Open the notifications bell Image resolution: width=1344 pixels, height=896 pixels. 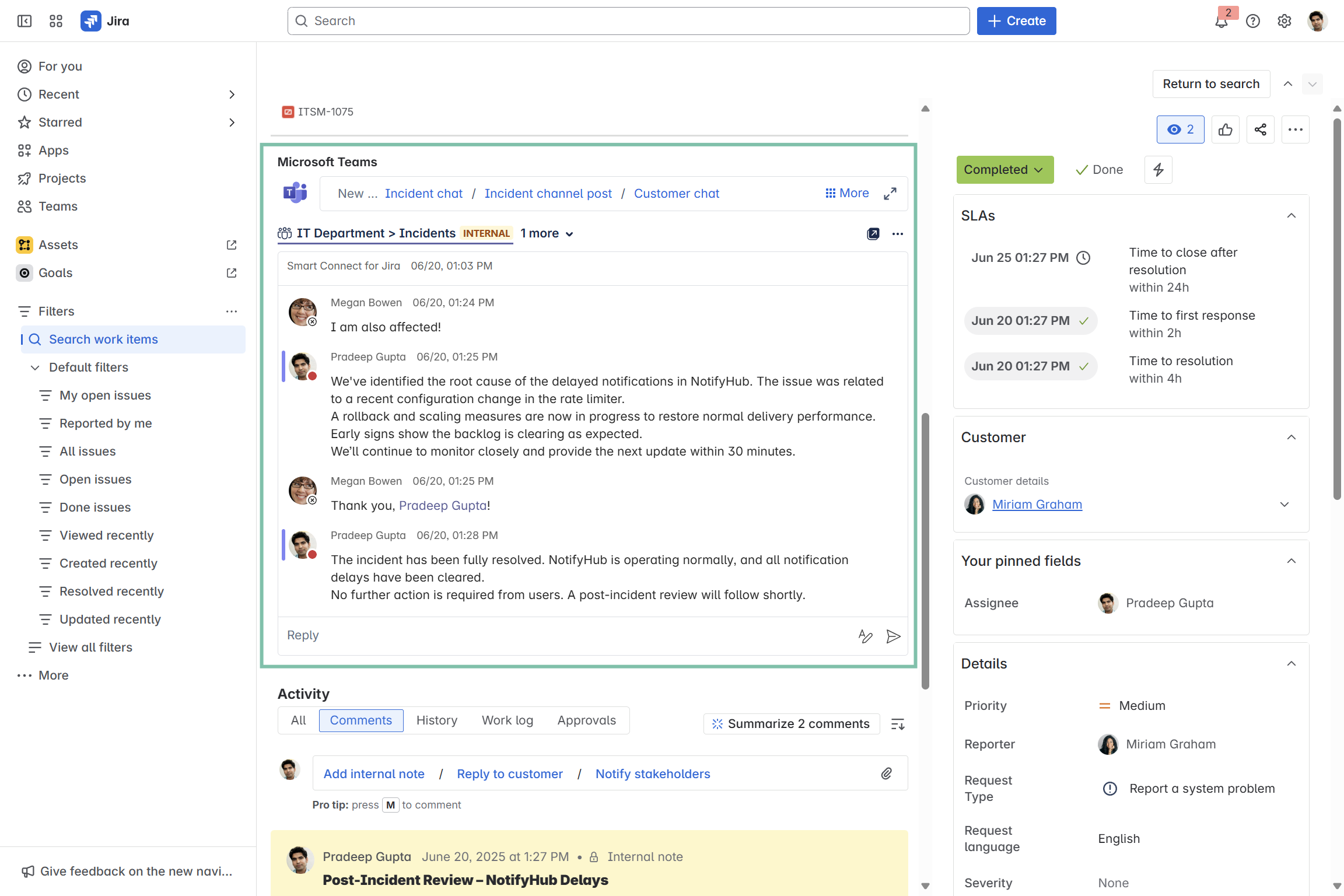click(x=1221, y=22)
